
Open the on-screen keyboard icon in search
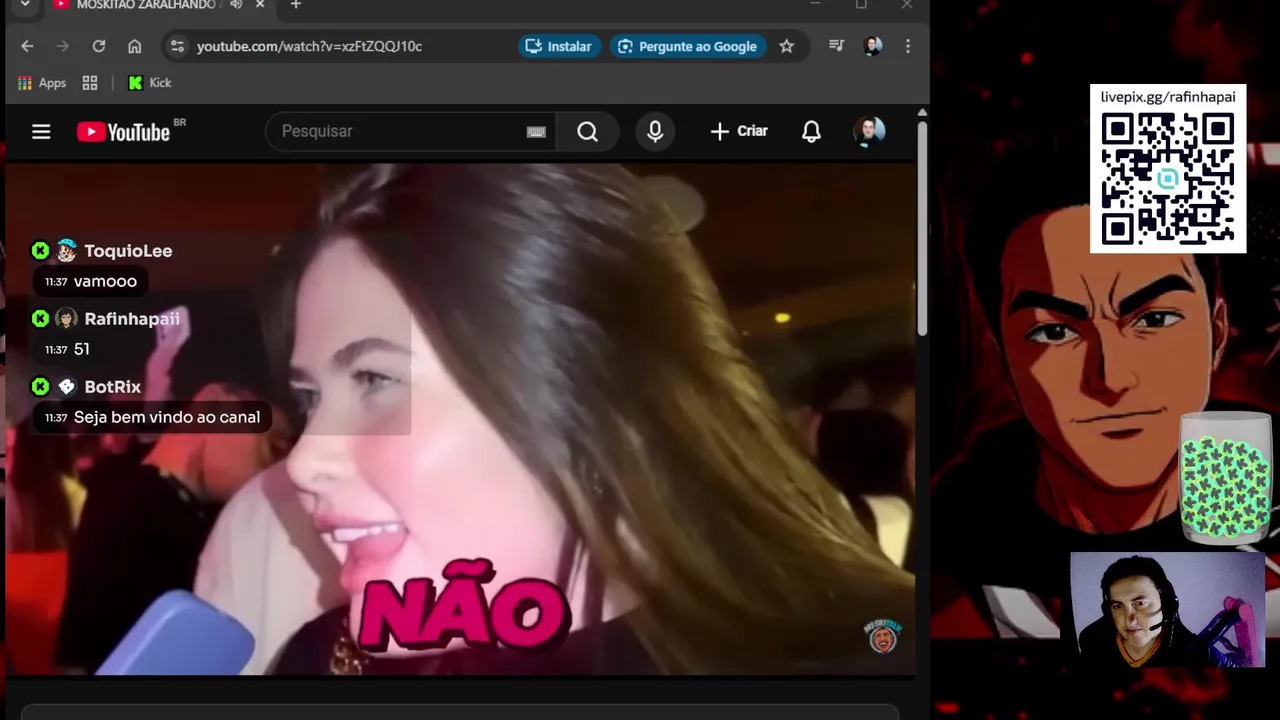tap(536, 132)
